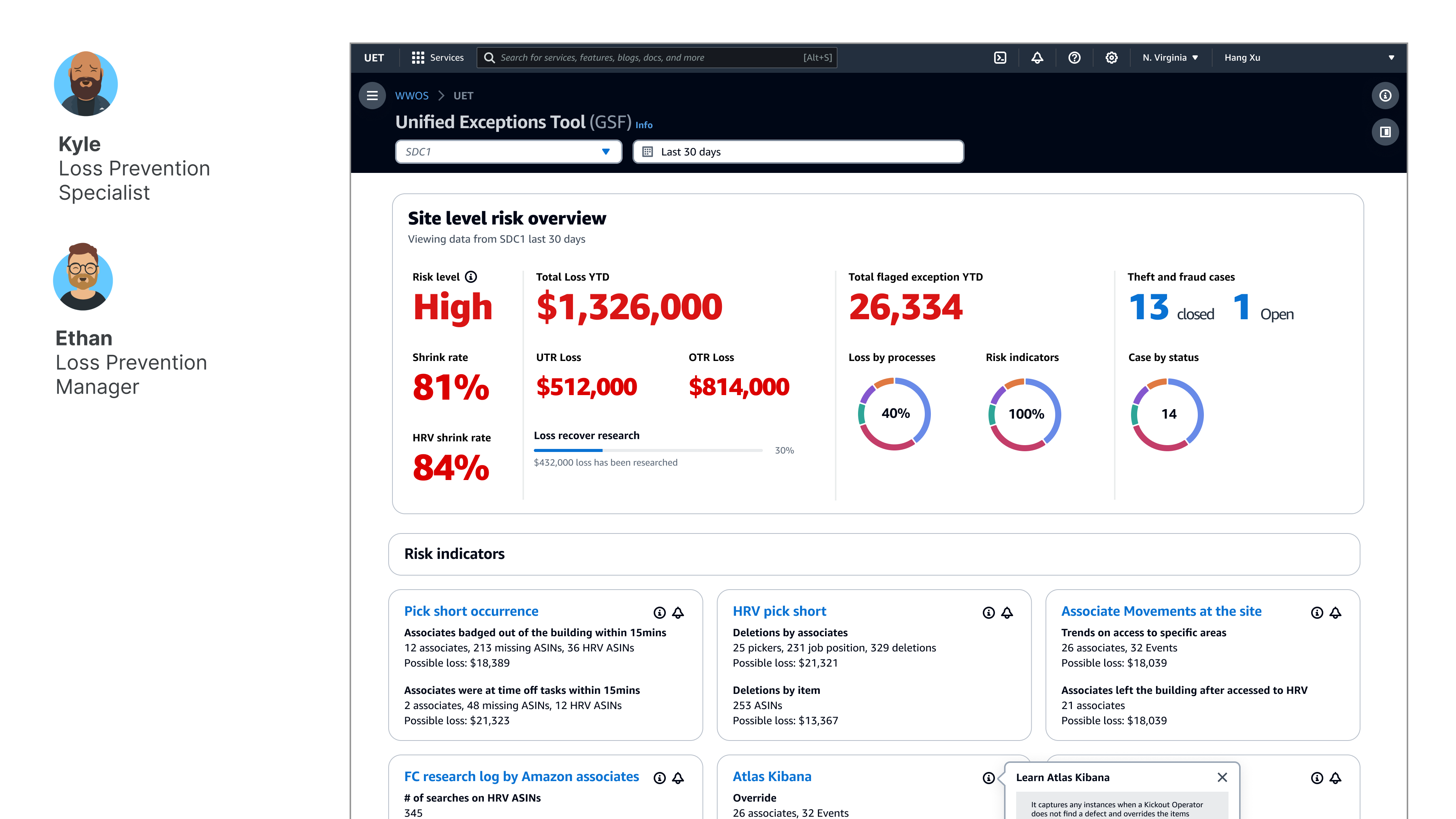1456x819 pixels.
Task: Click the notifications bell in top bar
Action: point(1037,58)
